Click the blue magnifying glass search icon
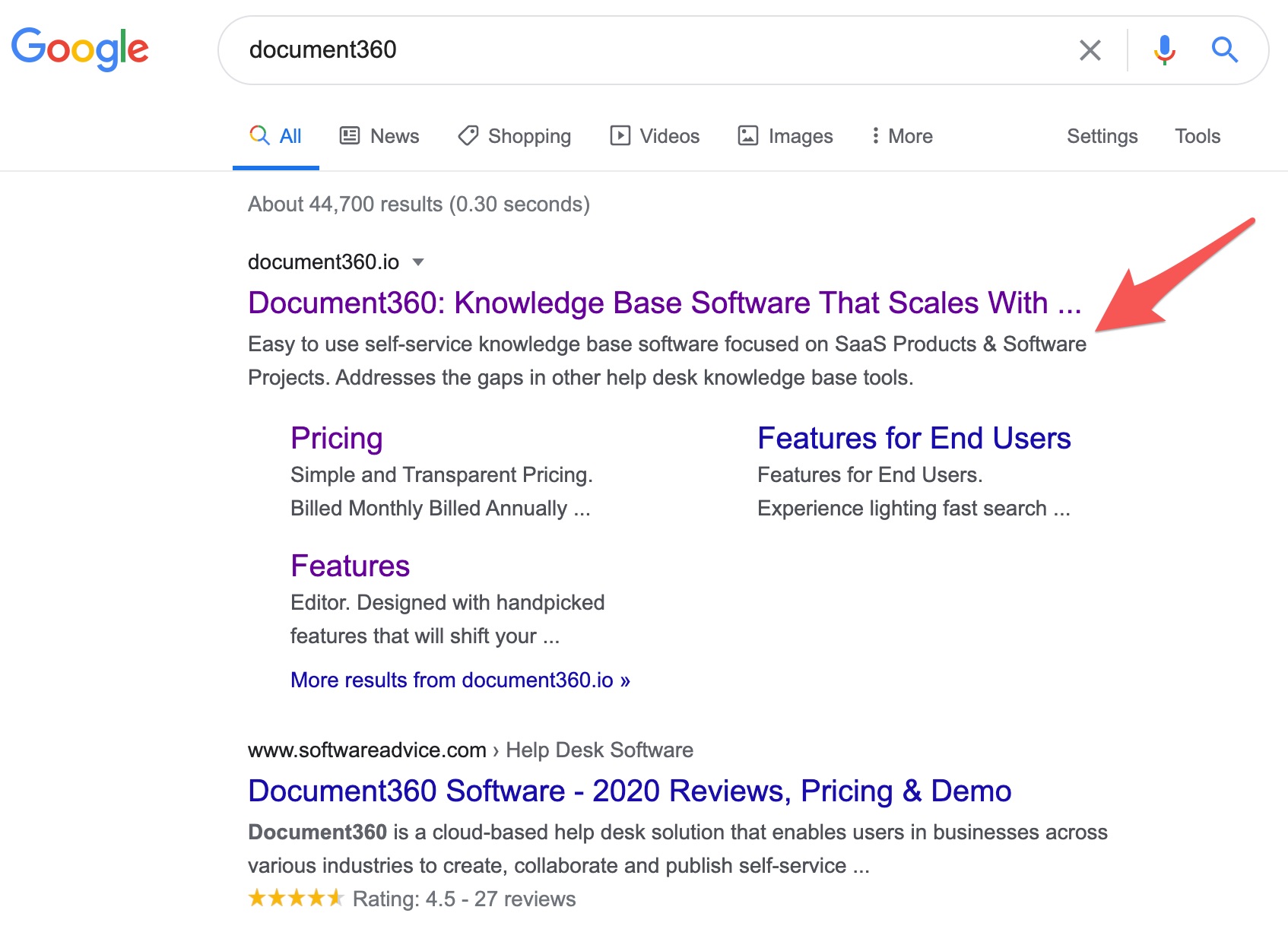 [x=1224, y=50]
